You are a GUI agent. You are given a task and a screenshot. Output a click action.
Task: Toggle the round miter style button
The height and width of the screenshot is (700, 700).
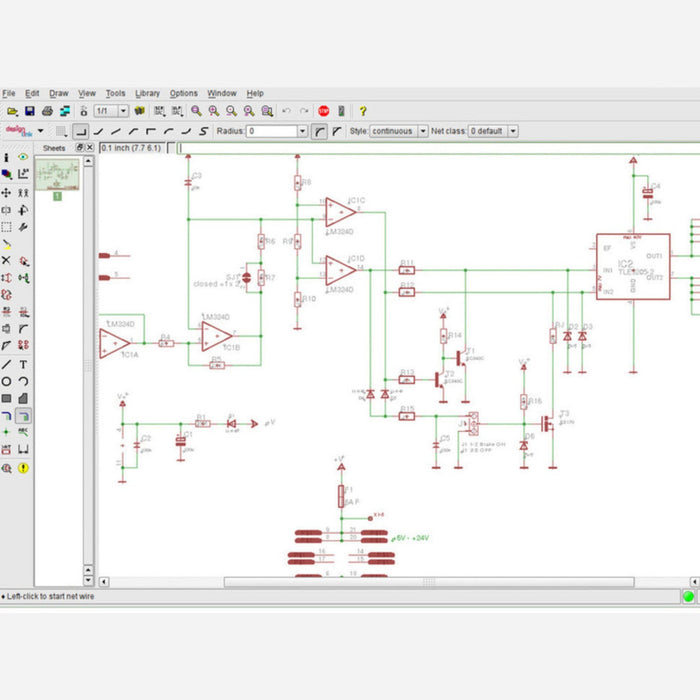(x=319, y=131)
